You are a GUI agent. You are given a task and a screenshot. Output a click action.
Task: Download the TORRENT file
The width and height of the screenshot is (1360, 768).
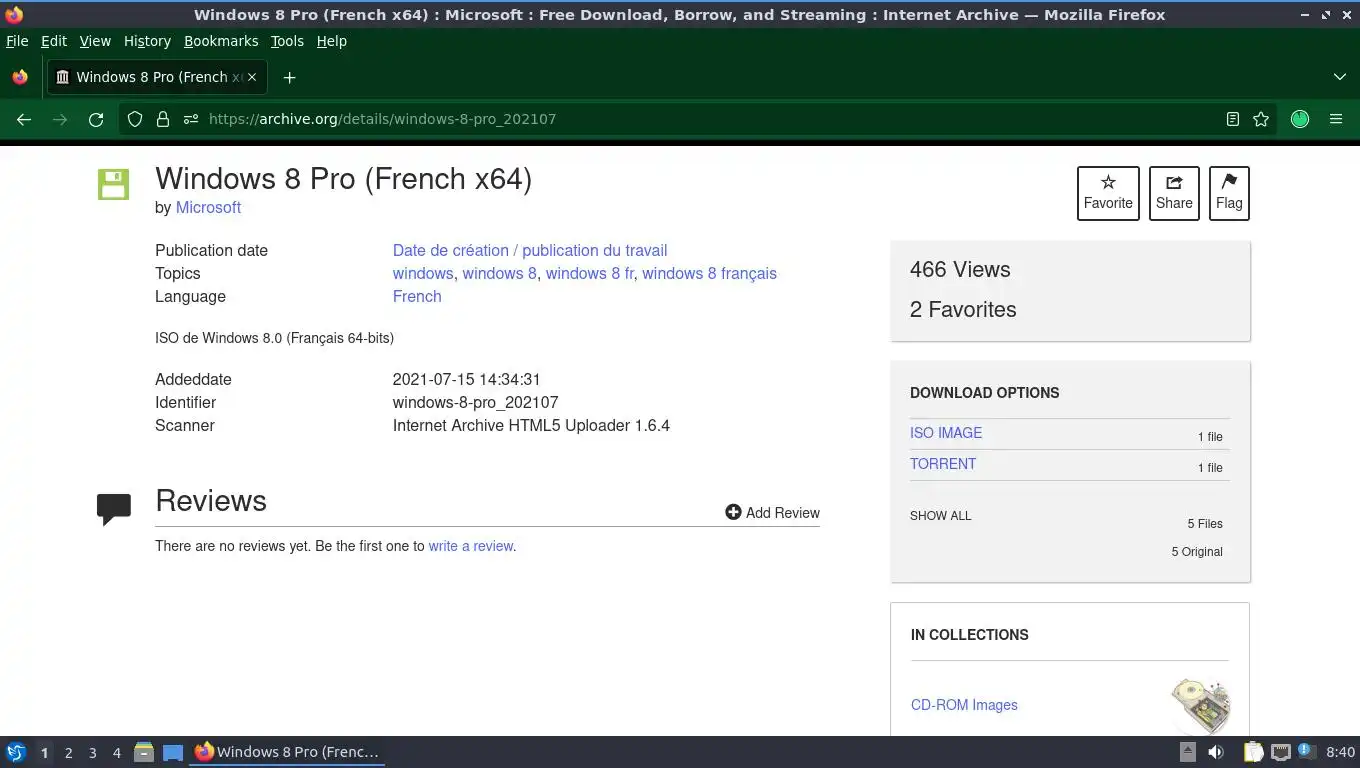(943, 464)
